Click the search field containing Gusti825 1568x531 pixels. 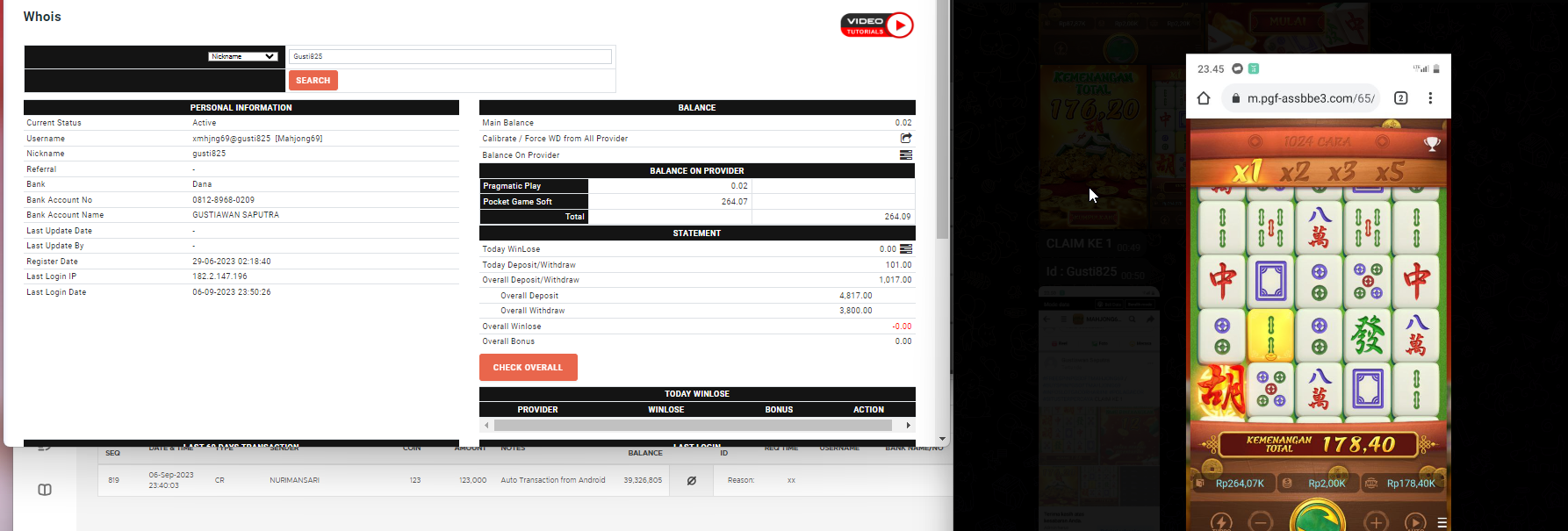[450, 56]
